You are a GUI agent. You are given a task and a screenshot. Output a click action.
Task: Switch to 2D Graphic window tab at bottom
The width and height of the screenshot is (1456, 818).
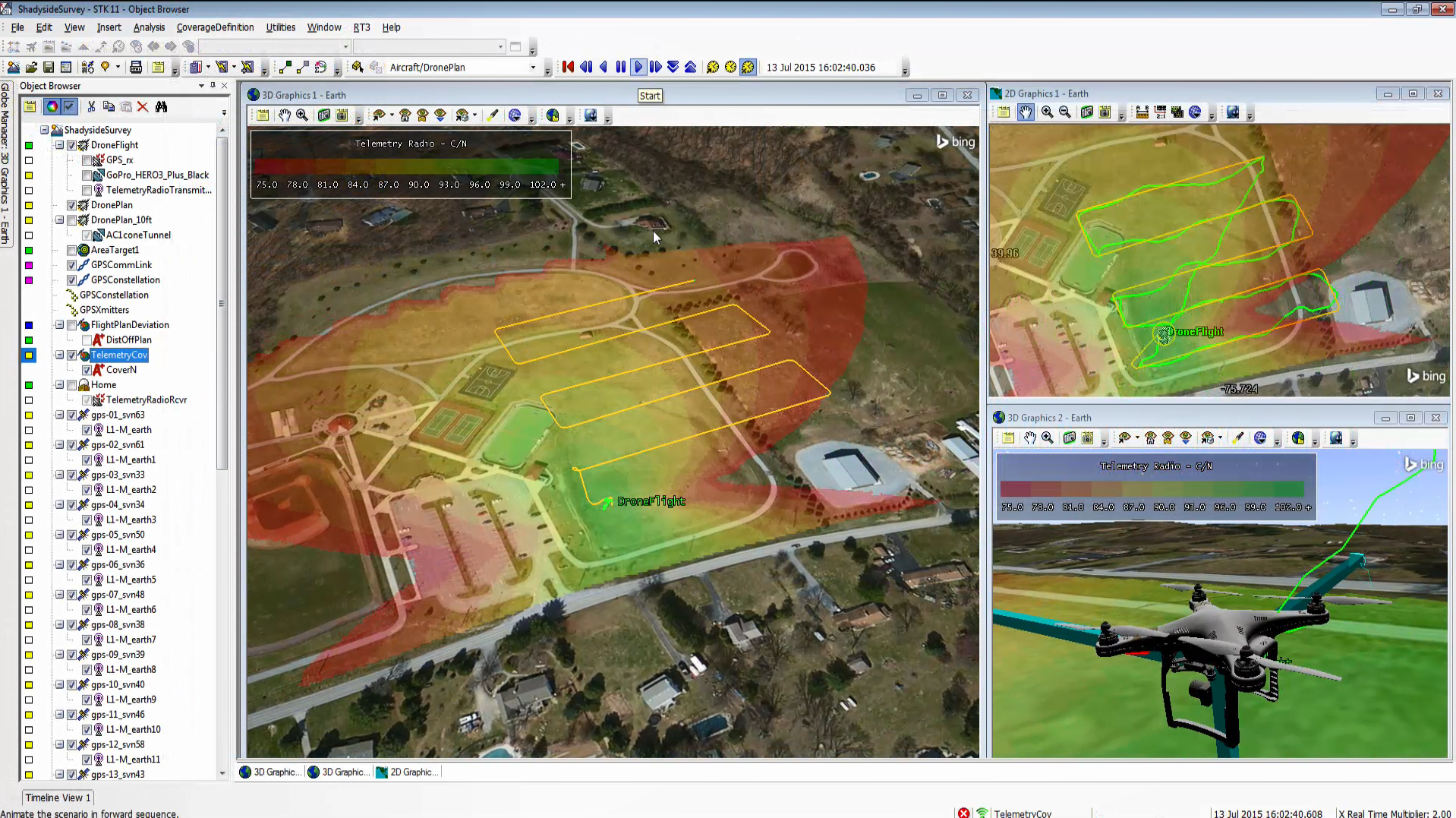tap(407, 772)
